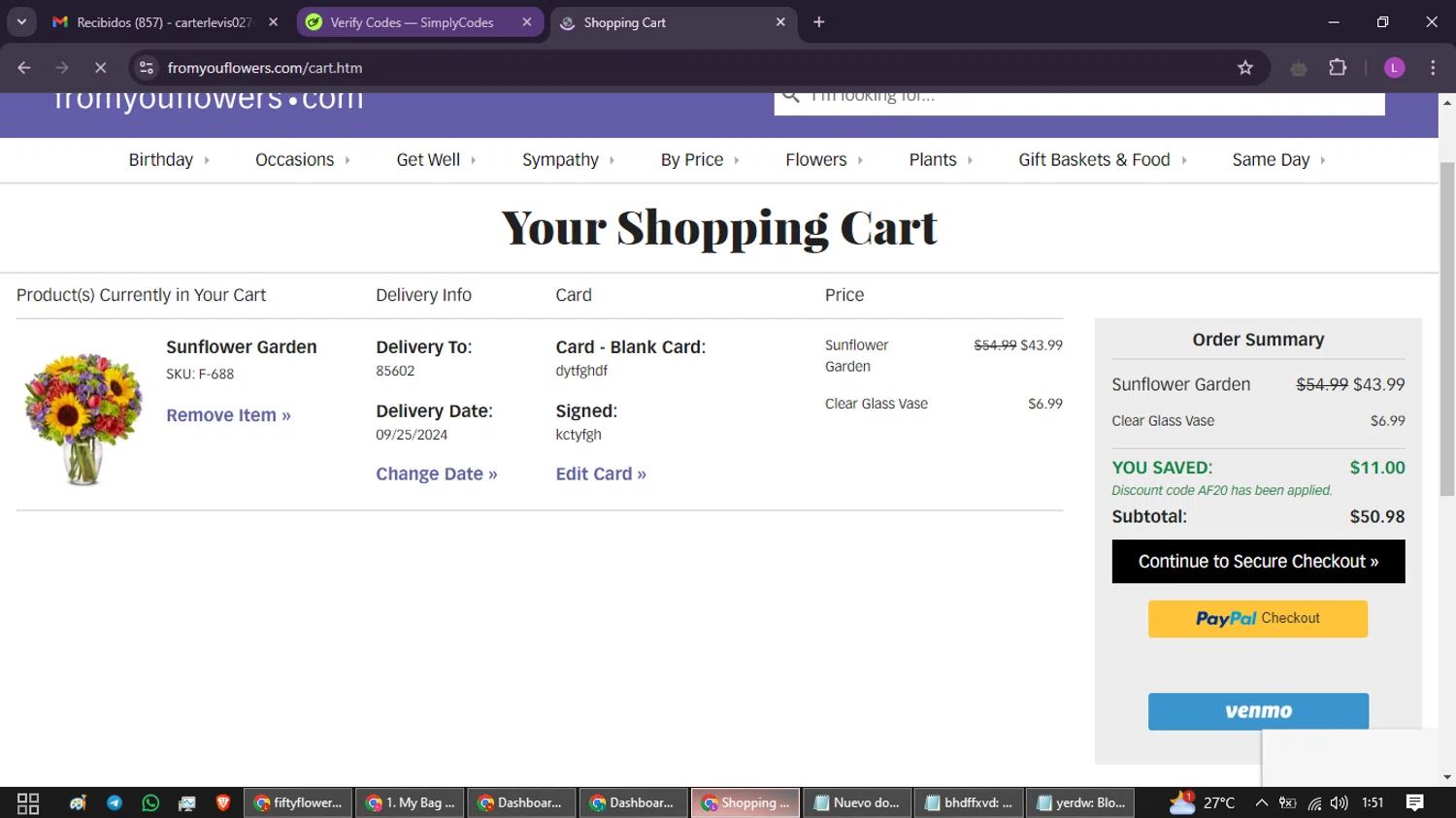Viewport: 1456px width, 818px height.
Task: Click Continue to Secure Checkout
Action: click(1258, 562)
